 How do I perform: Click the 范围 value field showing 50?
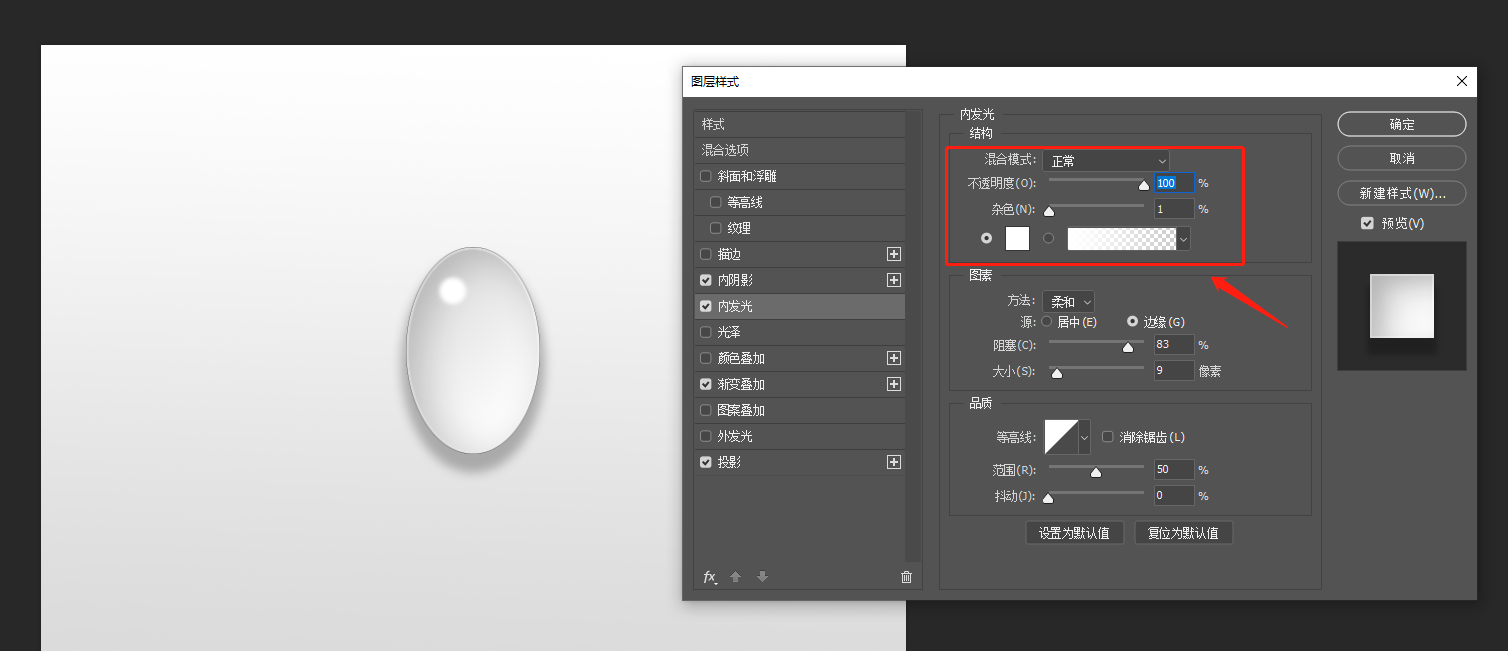click(x=1174, y=469)
